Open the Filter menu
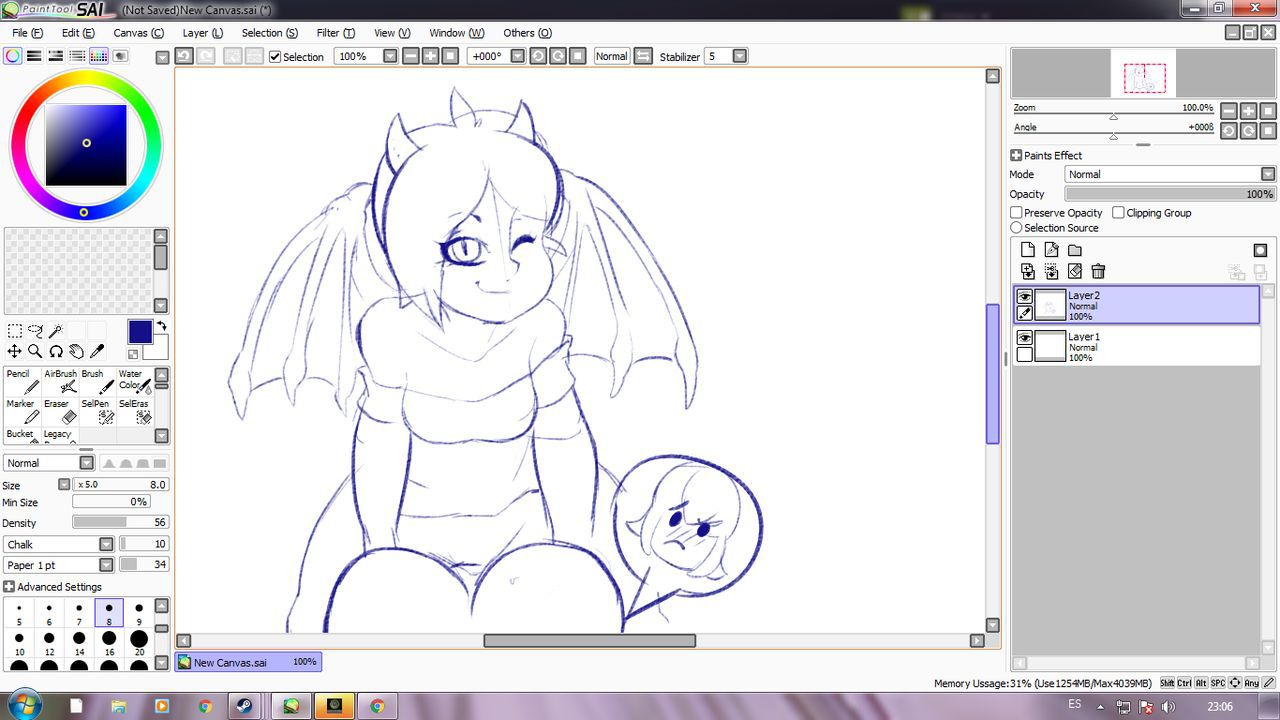 pos(335,33)
